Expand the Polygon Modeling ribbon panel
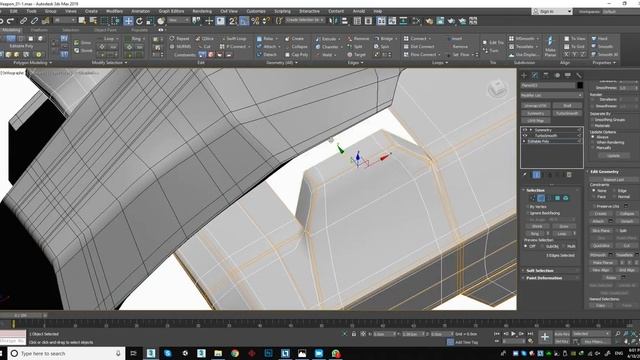 [x=32, y=63]
